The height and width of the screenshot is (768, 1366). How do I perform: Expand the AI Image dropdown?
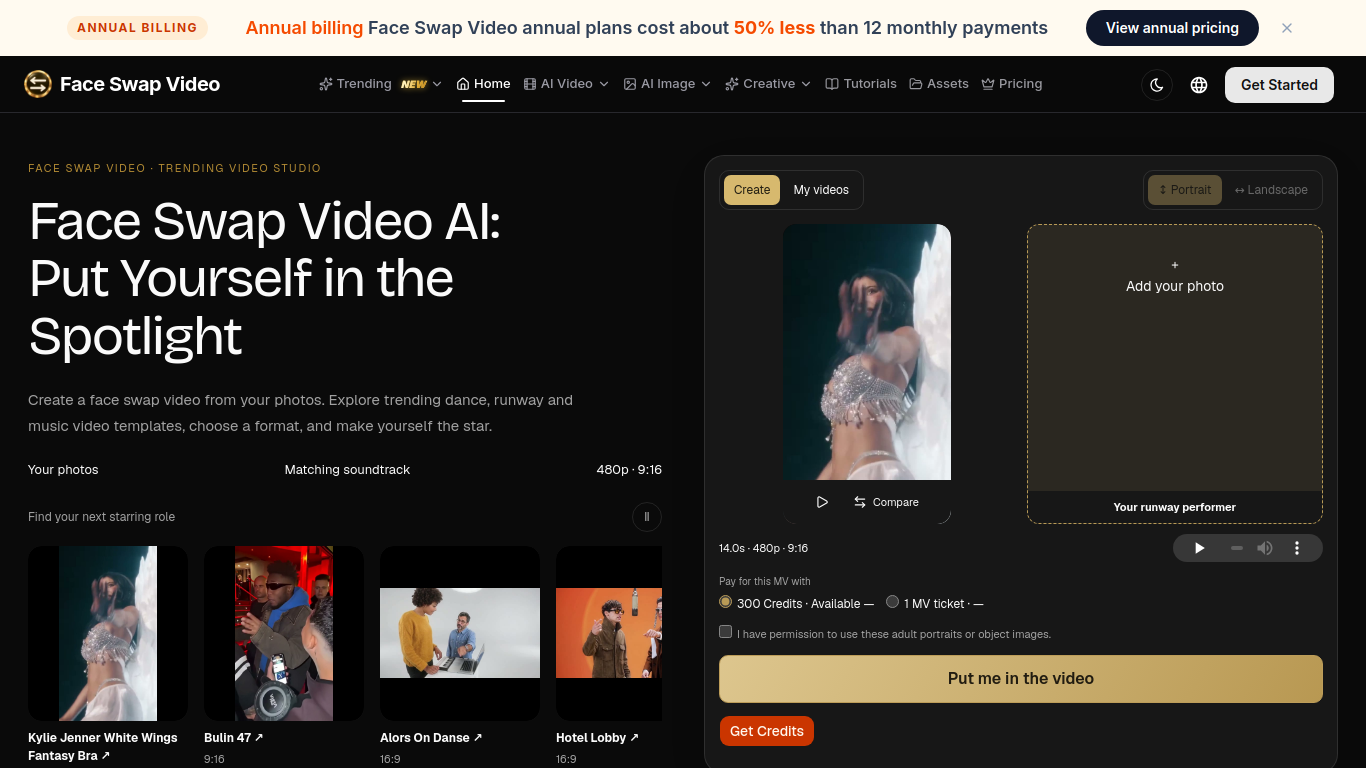pos(667,84)
